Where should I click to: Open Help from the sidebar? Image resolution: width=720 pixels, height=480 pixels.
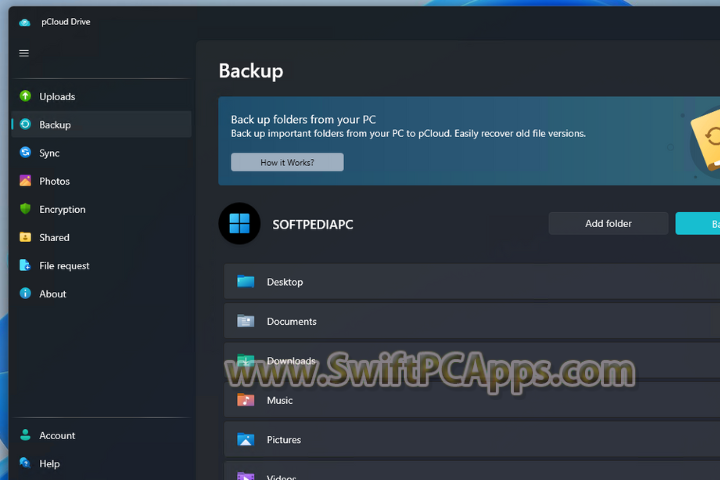point(102,463)
